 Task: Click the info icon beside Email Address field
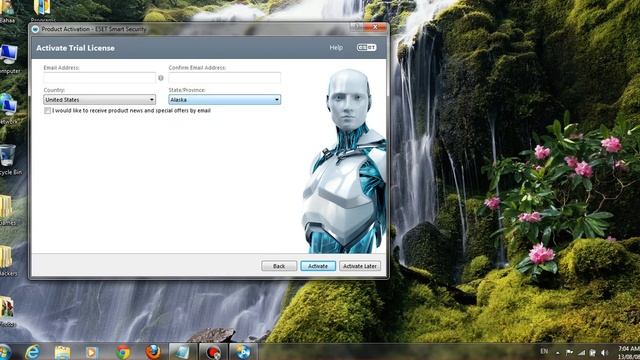(x=161, y=78)
